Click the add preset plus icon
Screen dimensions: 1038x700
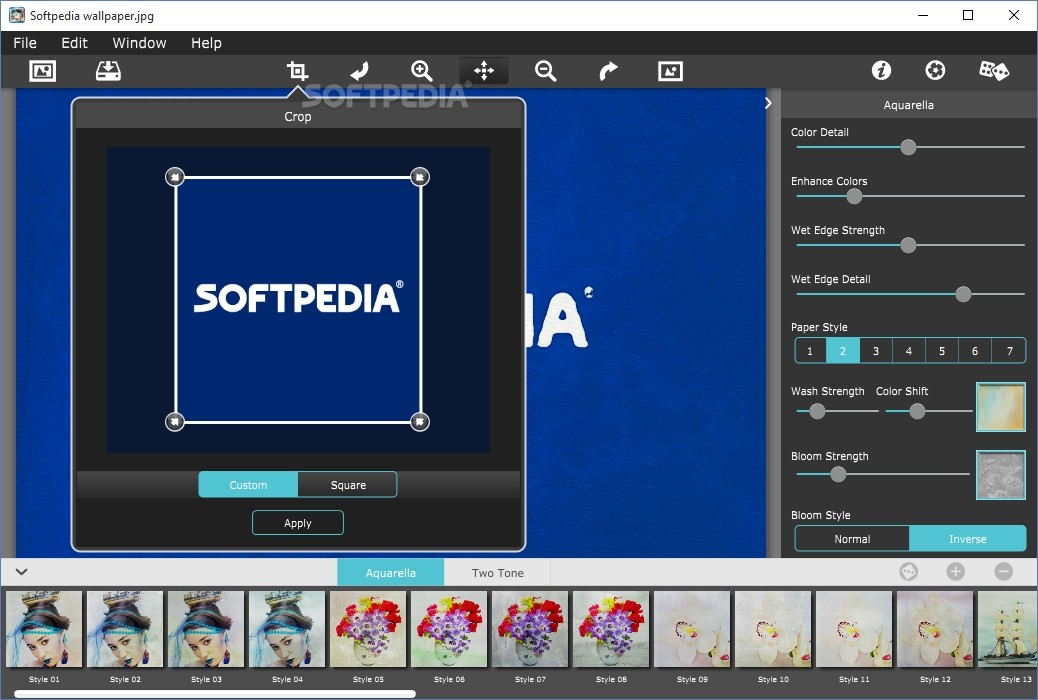pyautogui.click(x=955, y=572)
